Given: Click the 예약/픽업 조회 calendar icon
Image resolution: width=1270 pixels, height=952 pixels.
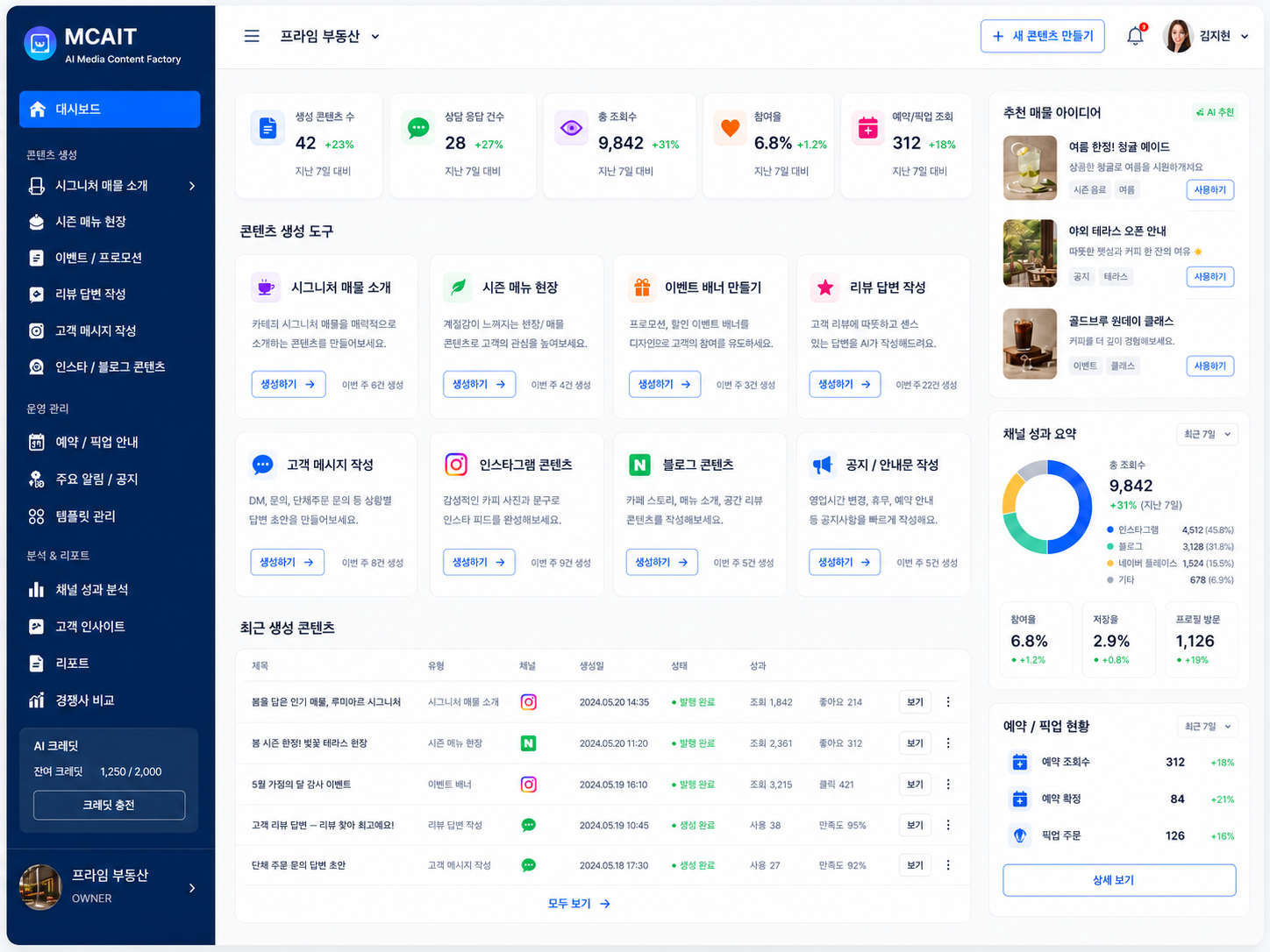Looking at the screenshot, I should 867,129.
